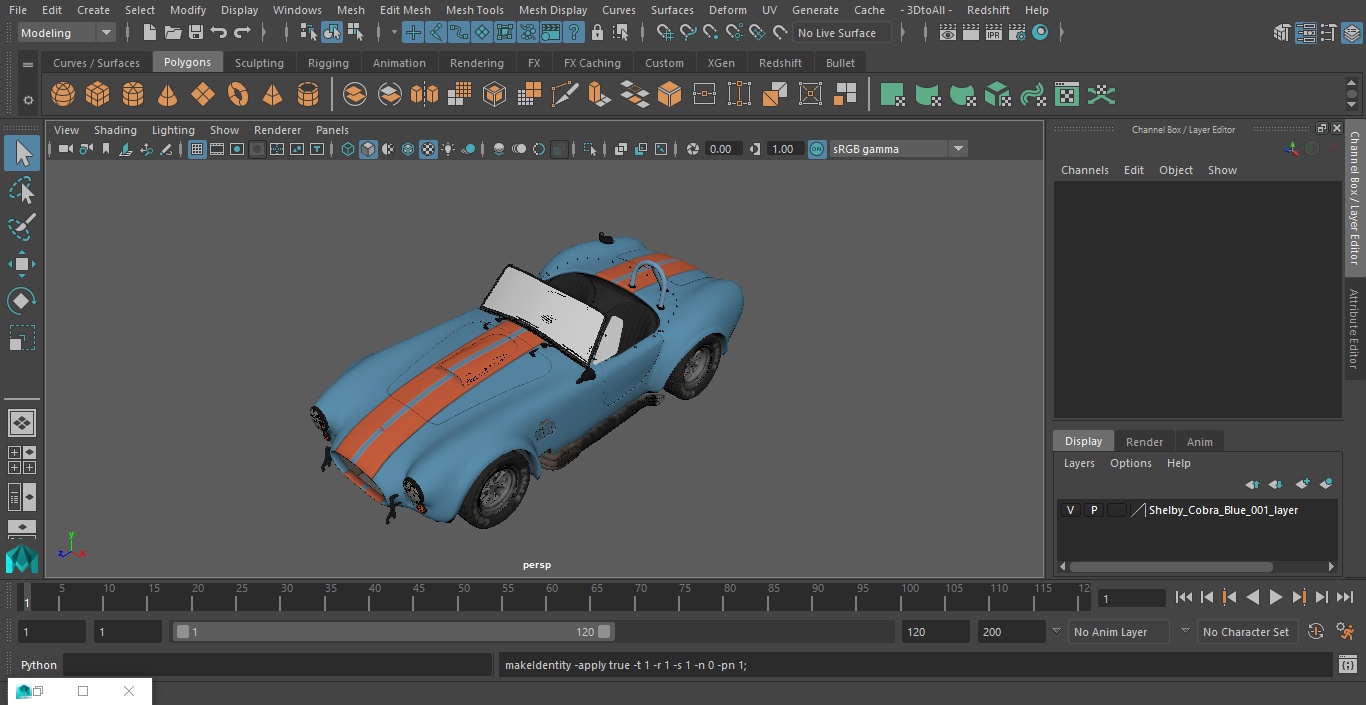1366x705 pixels.
Task: Click No Live Surface field
Action: [x=840, y=33]
